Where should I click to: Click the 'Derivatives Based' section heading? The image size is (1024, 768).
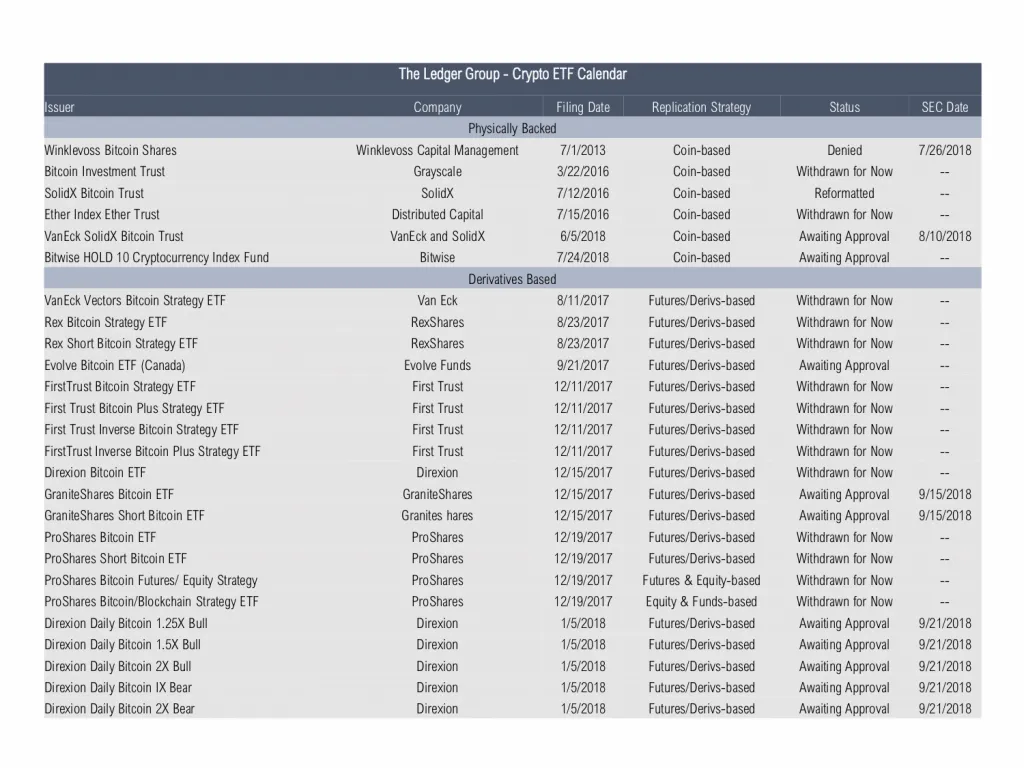513,280
